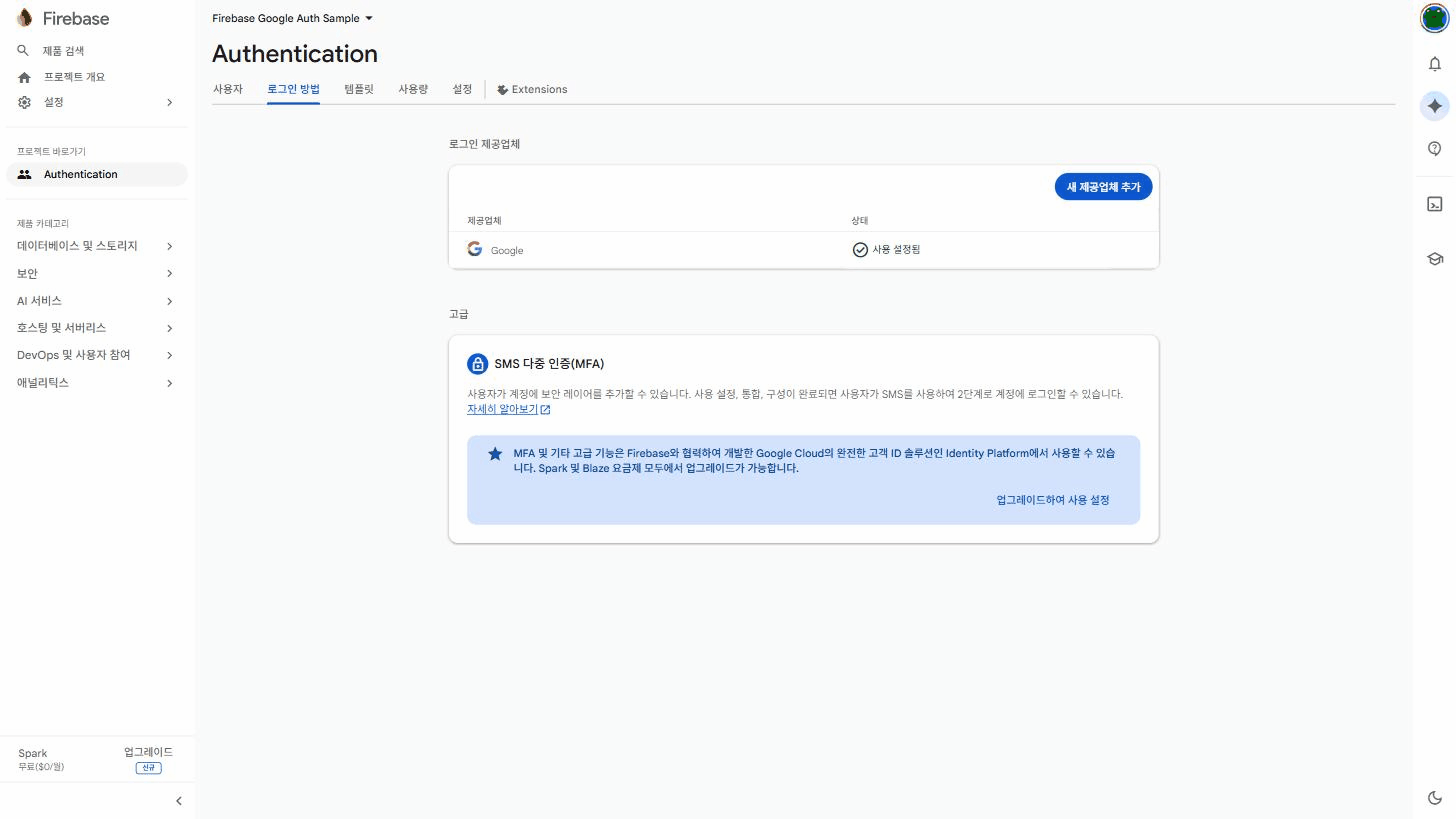Screen dimensions: 1456x819
Task: Open the 사용량 tab
Action: coord(413,89)
